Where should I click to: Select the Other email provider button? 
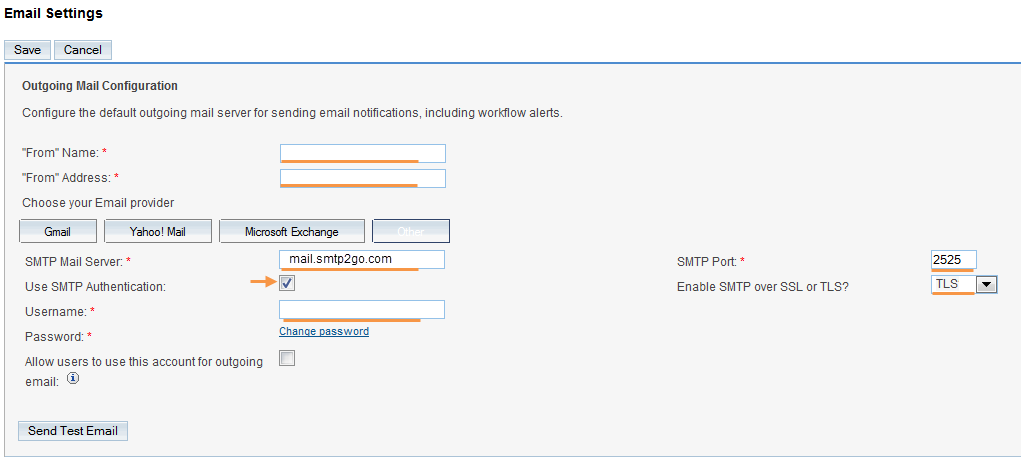click(411, 231)
